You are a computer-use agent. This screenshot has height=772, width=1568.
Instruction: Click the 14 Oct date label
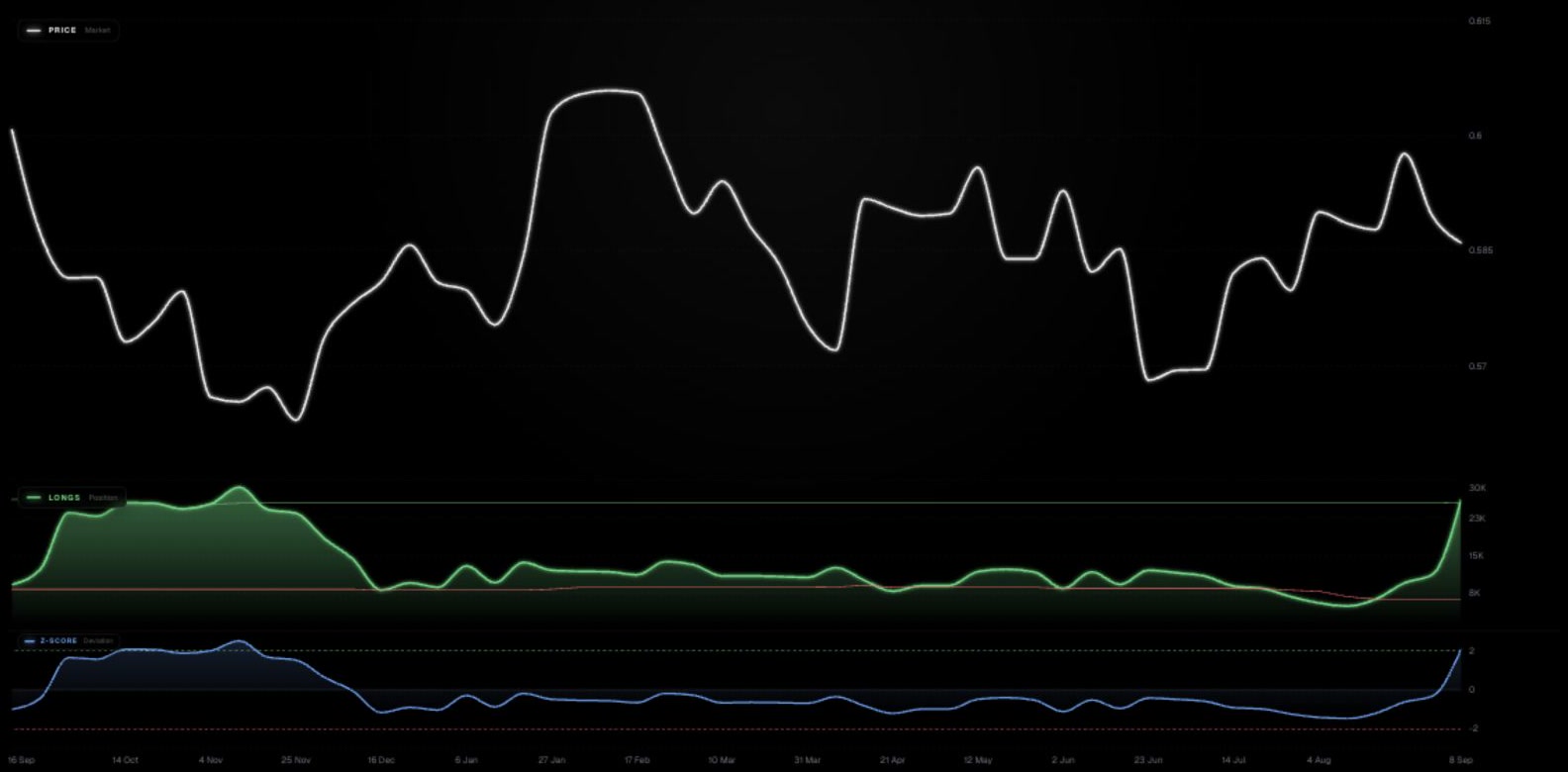point(125,760)
